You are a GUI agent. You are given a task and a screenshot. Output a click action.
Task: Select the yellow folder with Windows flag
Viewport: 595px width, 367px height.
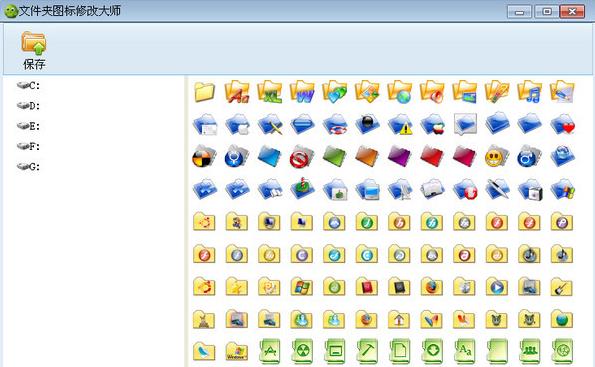[x=302, y=287]
